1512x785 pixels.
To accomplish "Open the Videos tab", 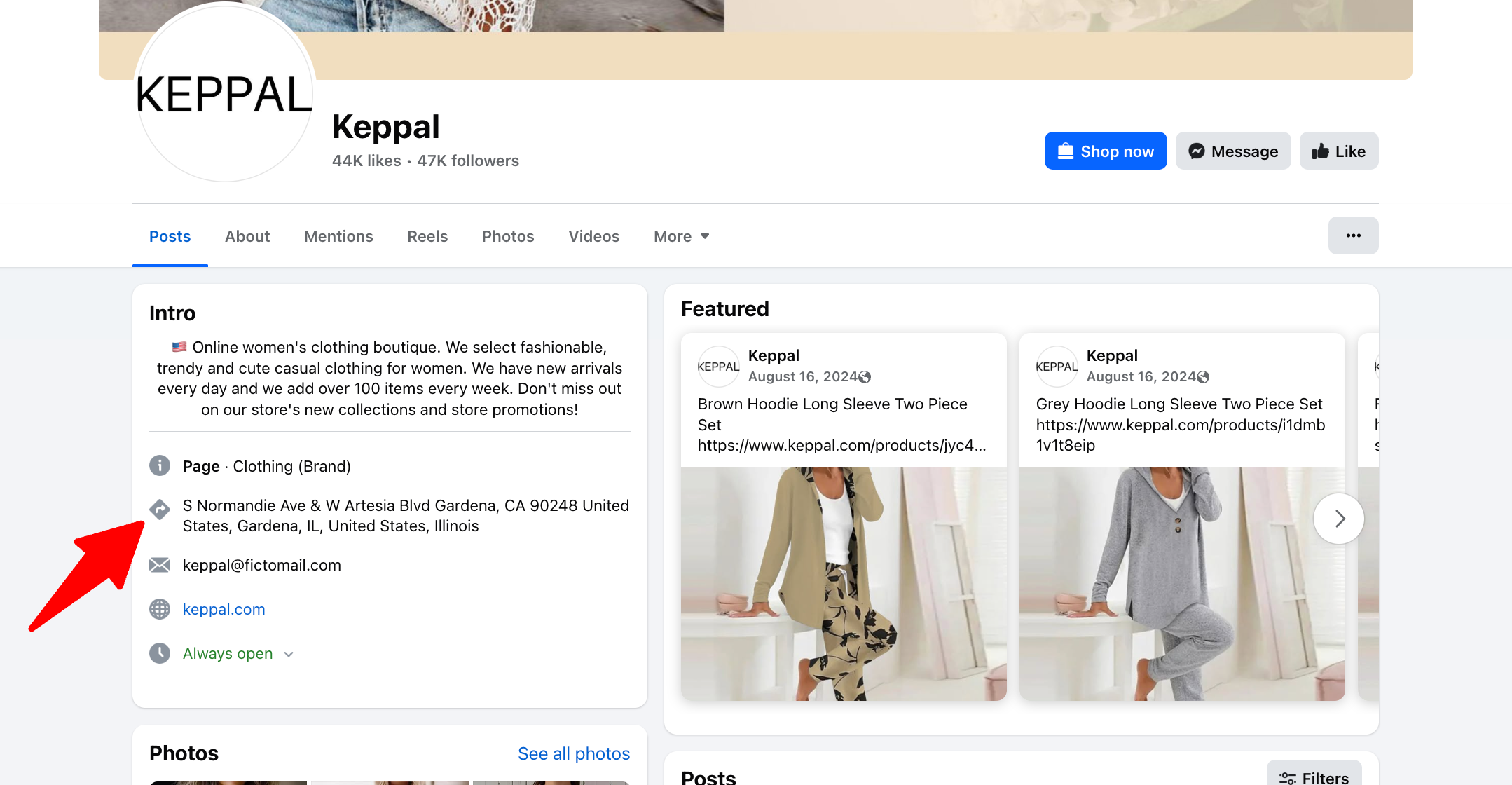I will [x=594, y=236].
